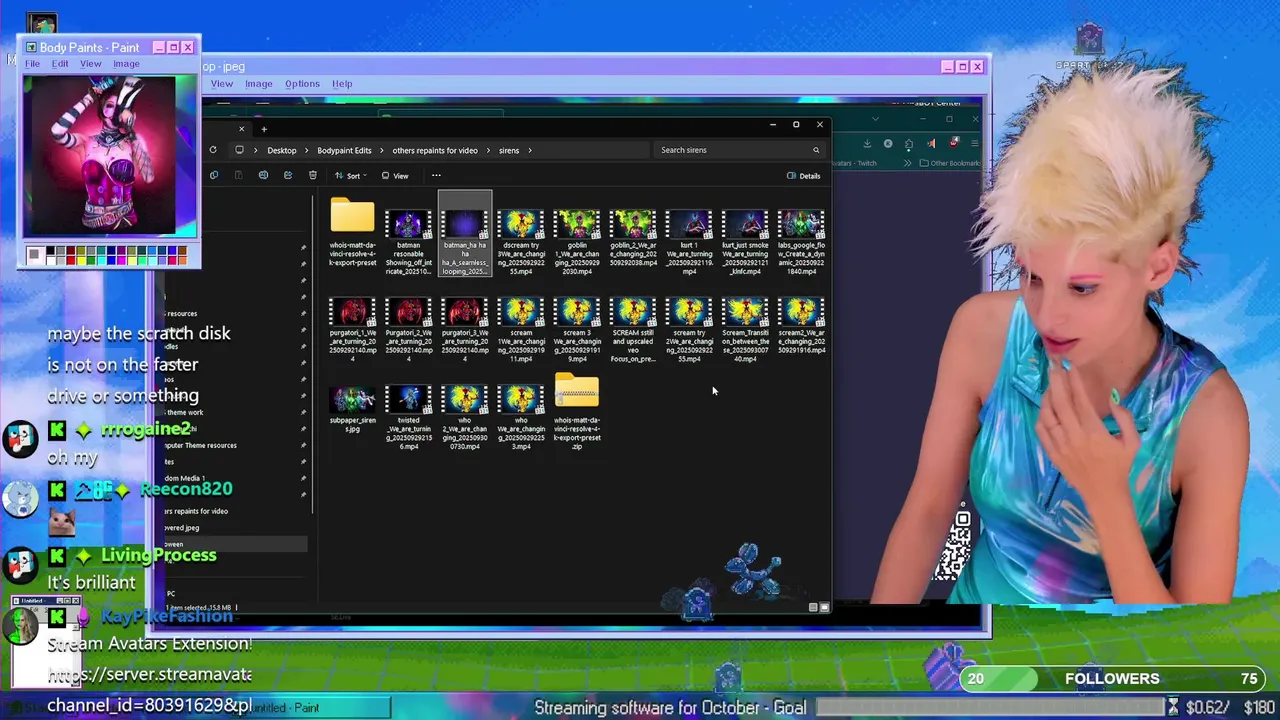Click the Share icon in Explorer toolbar
The image size is (1280, 720).
(287, 175)
